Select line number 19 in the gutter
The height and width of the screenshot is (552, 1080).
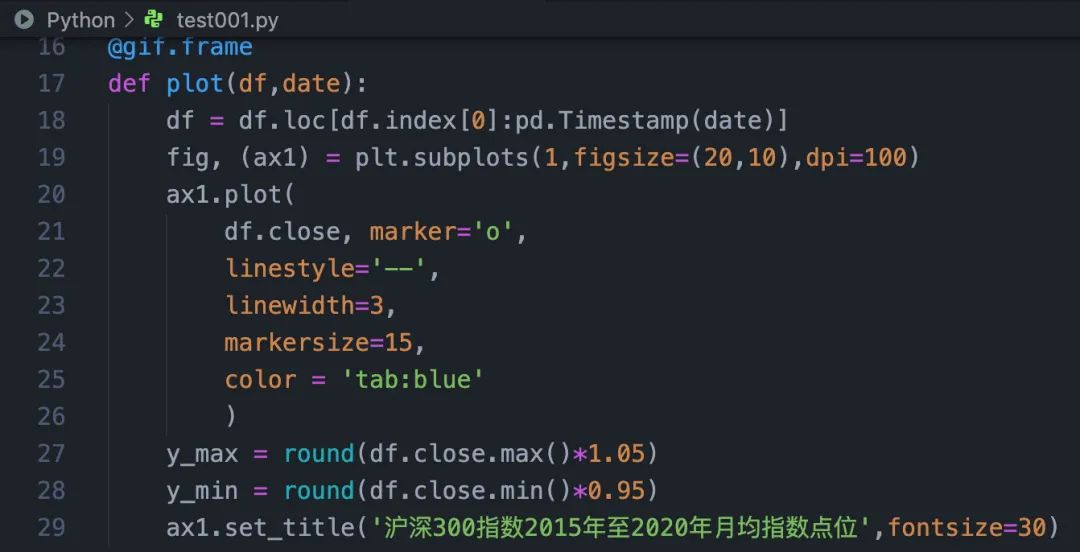[51, 158]
